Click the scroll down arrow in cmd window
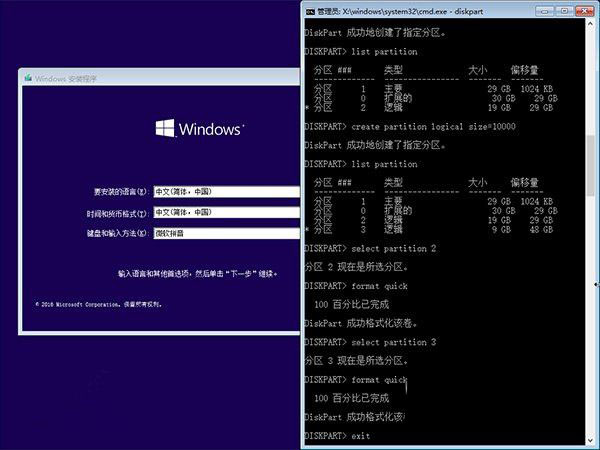This screenshot has height=450, width=600. click(590, 440)
